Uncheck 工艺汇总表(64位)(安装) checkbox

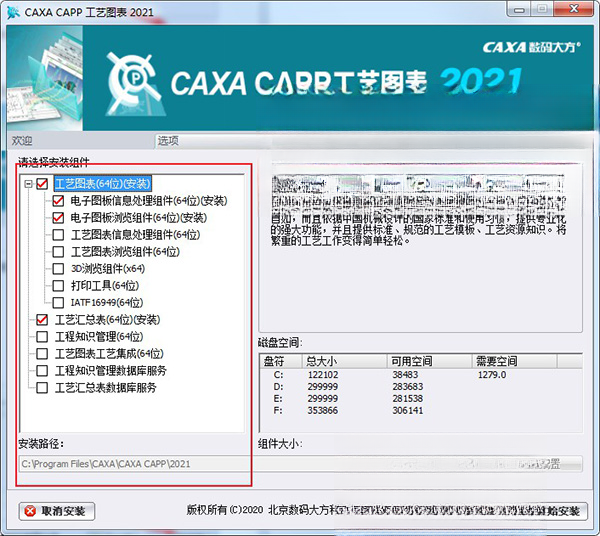coord(42,319)
